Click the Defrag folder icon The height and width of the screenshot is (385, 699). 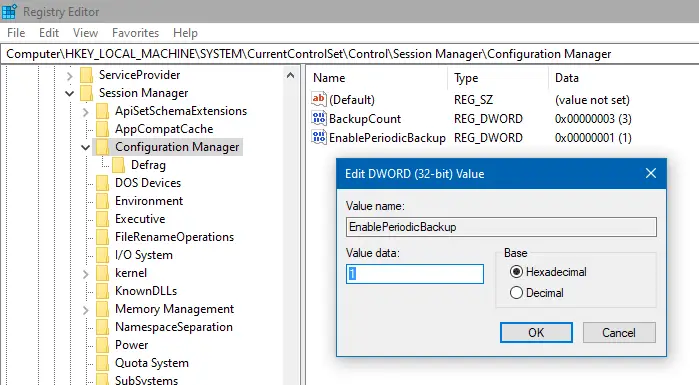pos(119,165)
